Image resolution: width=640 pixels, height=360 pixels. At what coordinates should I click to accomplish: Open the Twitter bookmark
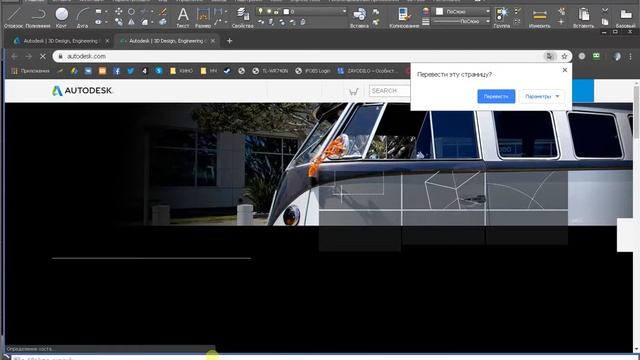pyautogui.click(x=131, y=71)
